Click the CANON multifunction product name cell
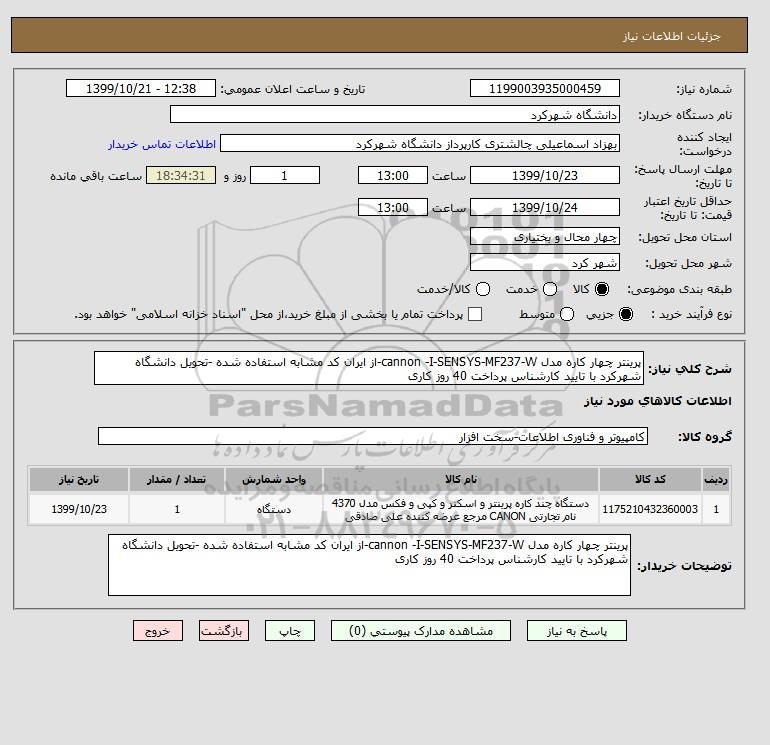The height and width of the screenshot is (745, 770). click(461, 509)
